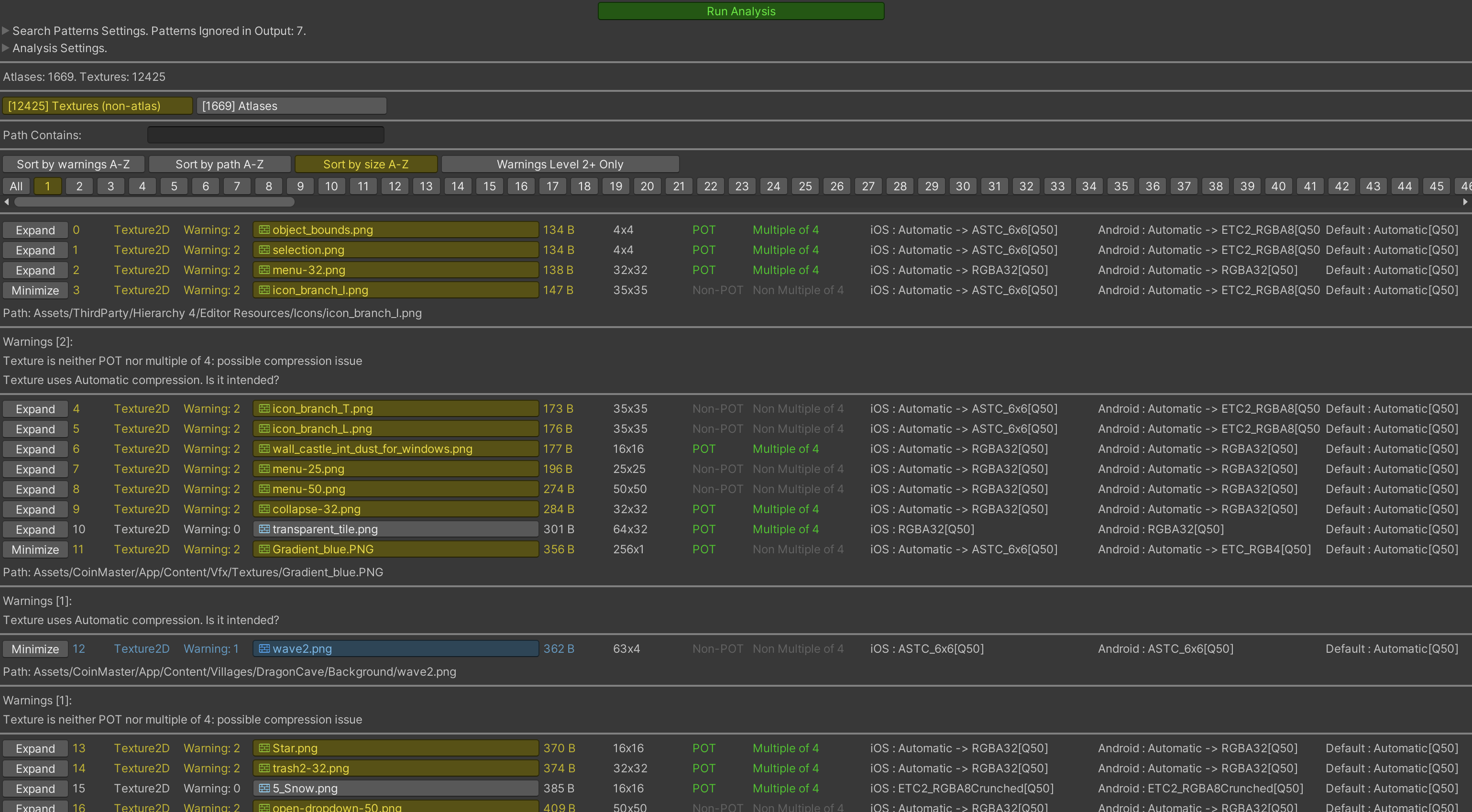Minimize the wave2.png entry details
This screenshot has height=812, width=1472.
pyautogui.click(x=35, y=648)
